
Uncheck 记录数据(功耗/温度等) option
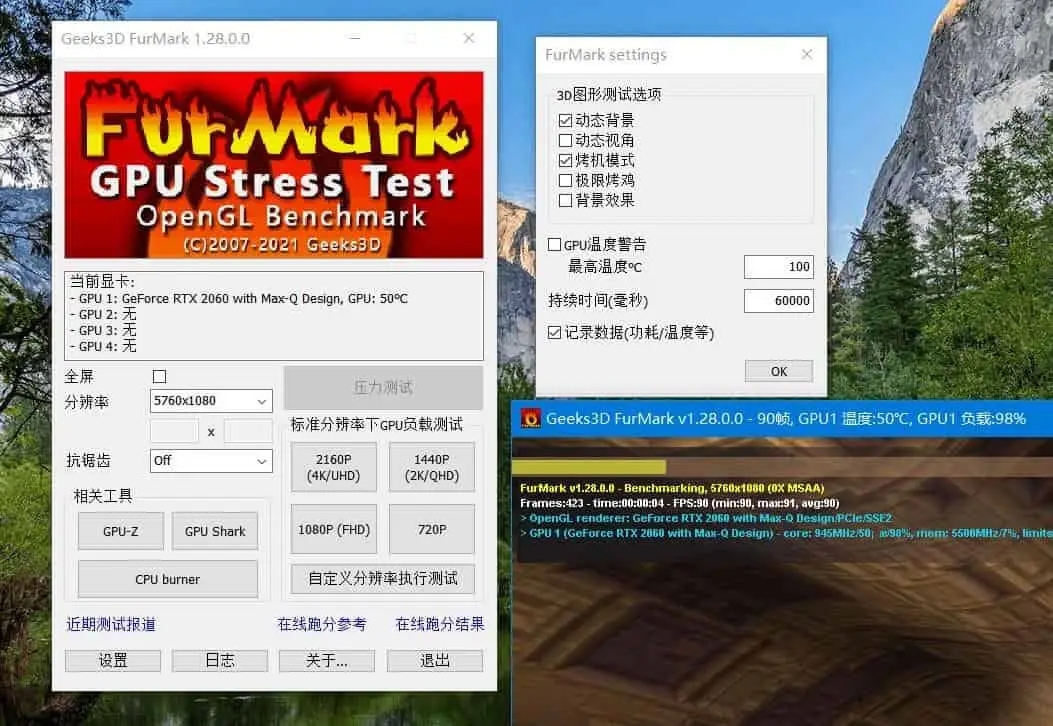pyautogui.click(x=554, y=332)
